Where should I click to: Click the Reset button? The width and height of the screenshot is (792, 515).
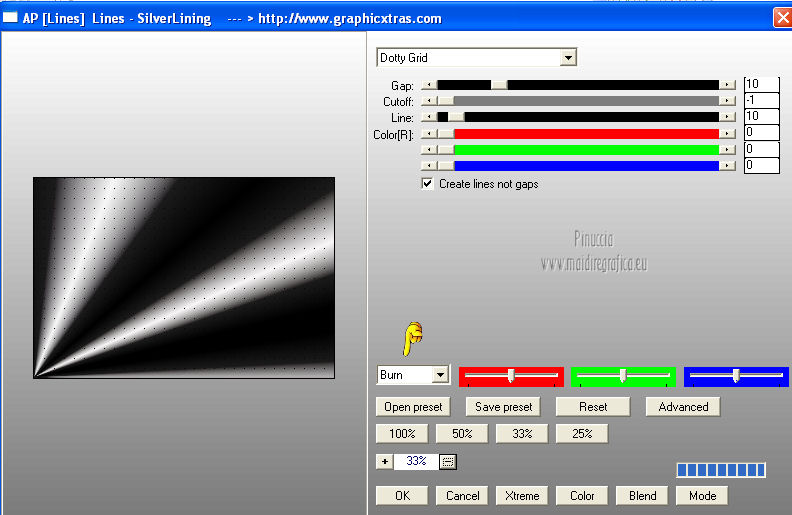click(593, 407)
